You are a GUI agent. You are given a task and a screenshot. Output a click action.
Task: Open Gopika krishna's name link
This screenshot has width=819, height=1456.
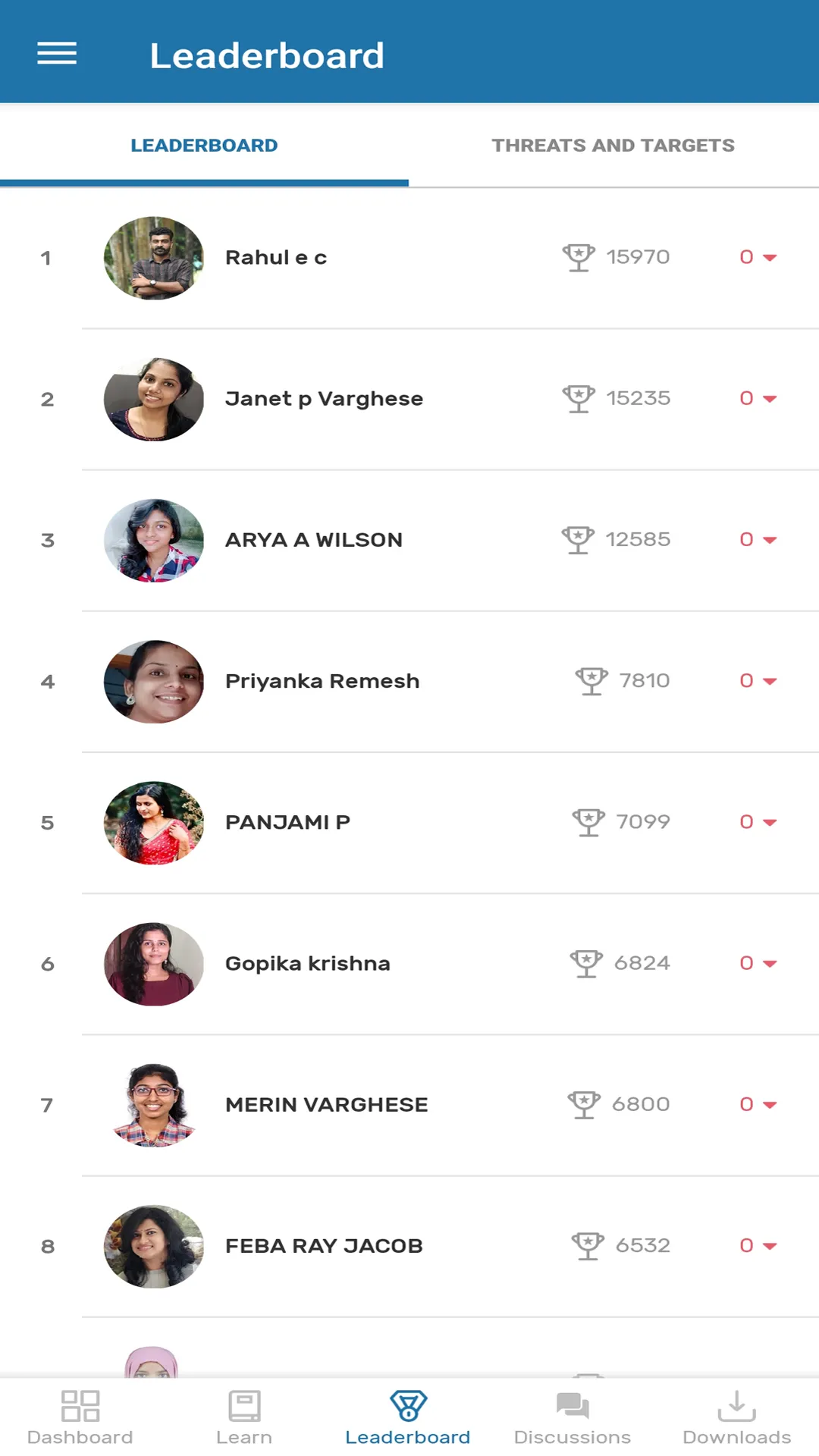click(x=308, y=964)
